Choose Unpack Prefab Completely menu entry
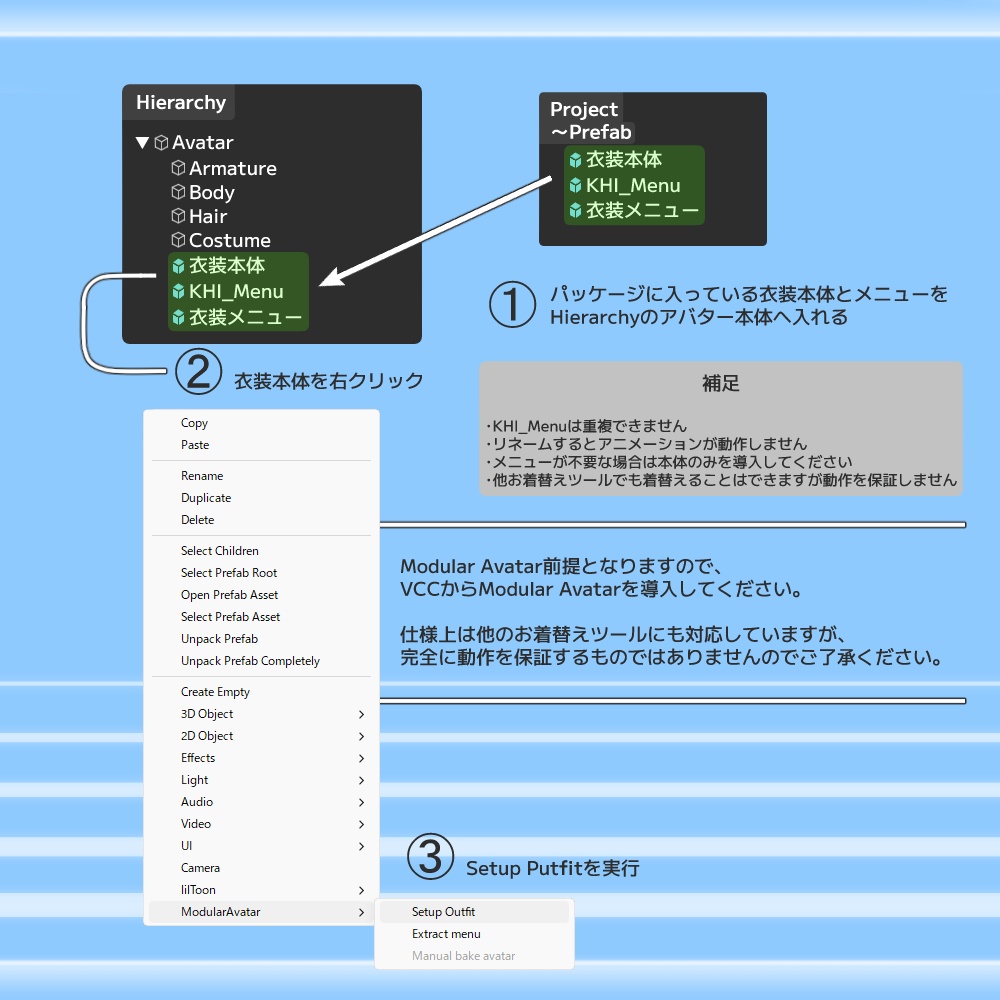 (261, 661)
